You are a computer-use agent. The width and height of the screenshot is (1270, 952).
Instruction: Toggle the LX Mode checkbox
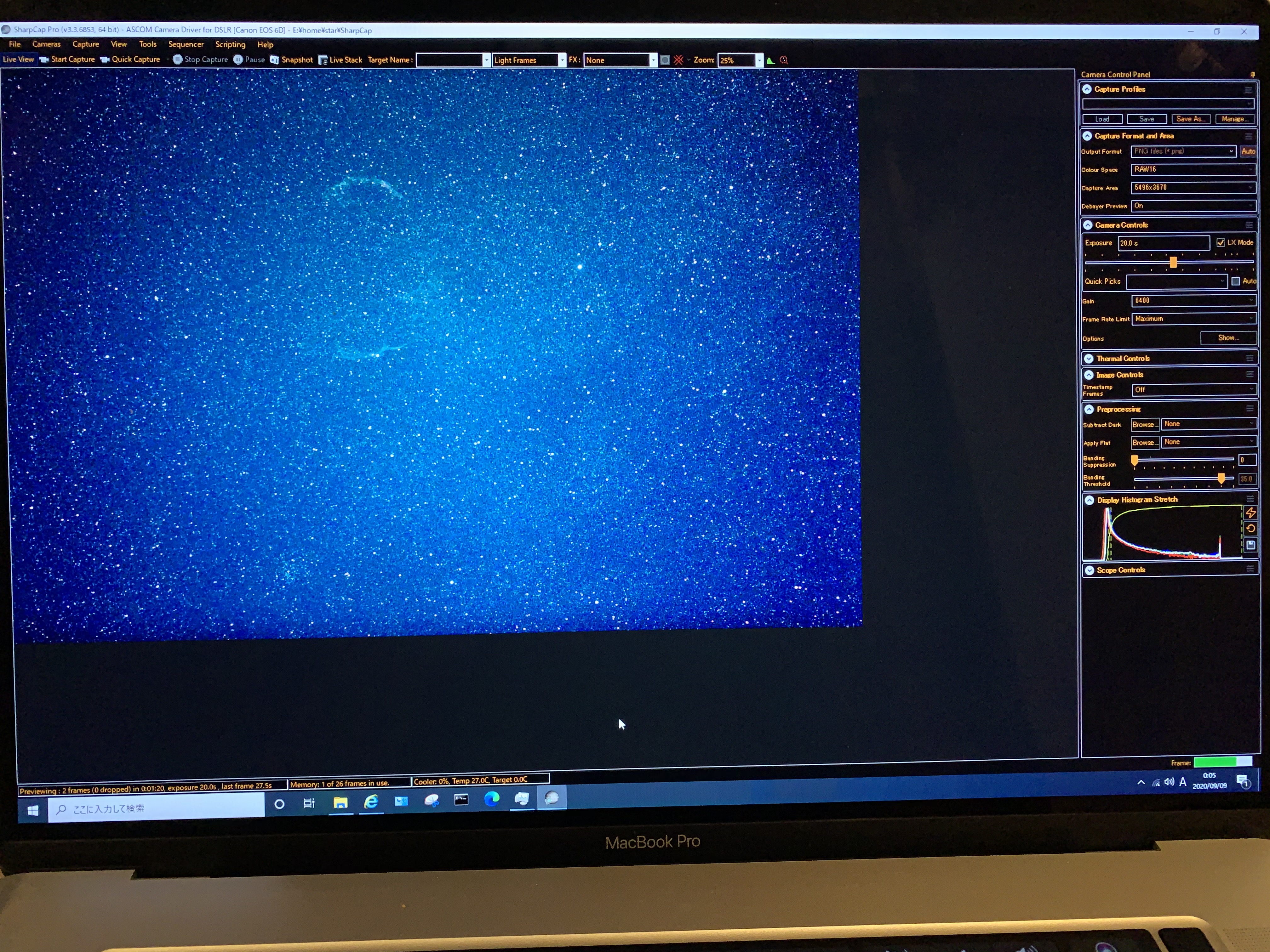click(1221, 243)
